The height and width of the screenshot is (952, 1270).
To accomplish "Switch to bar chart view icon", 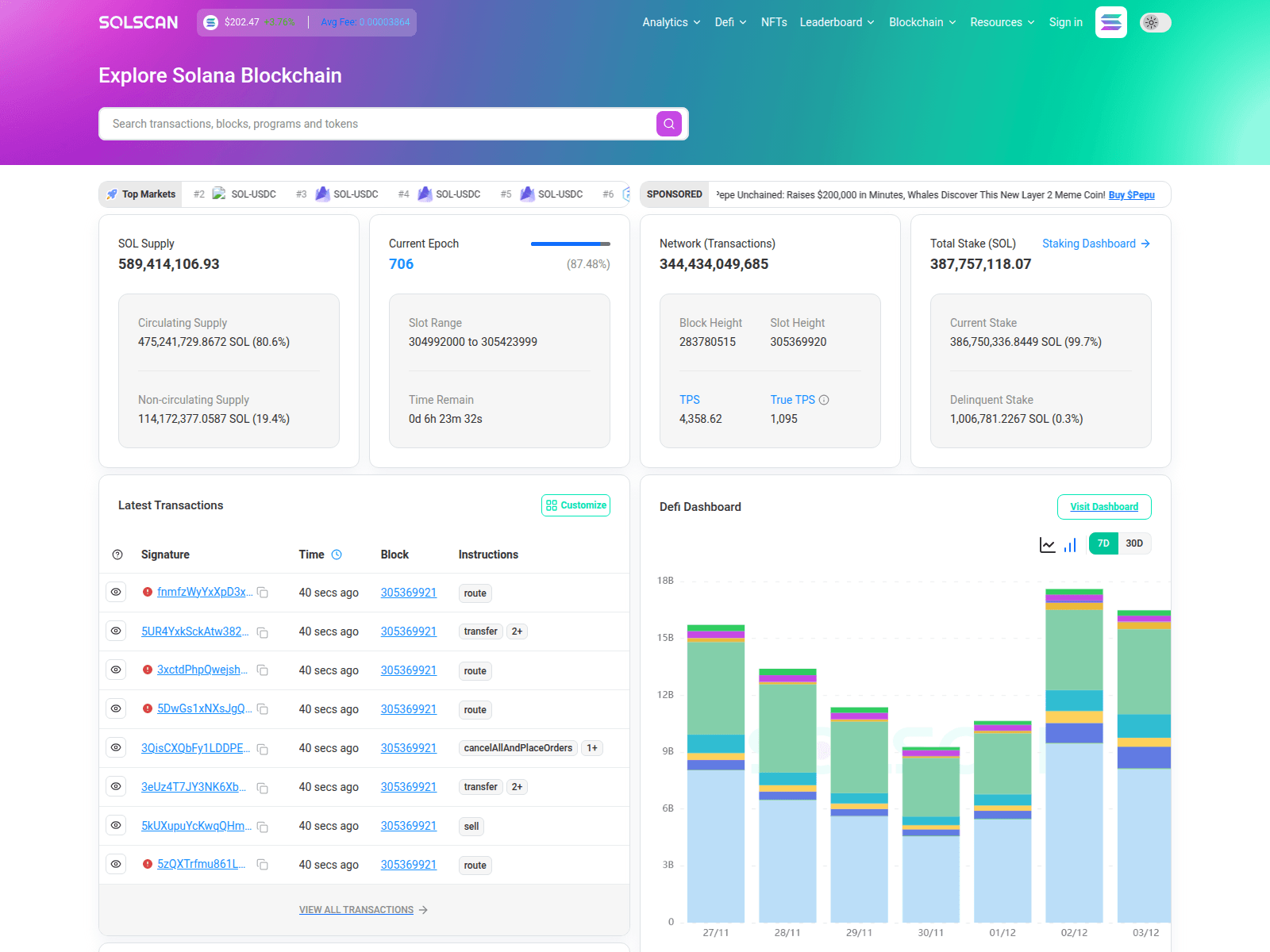I will pyautogui.click(x=1070, y=545).
